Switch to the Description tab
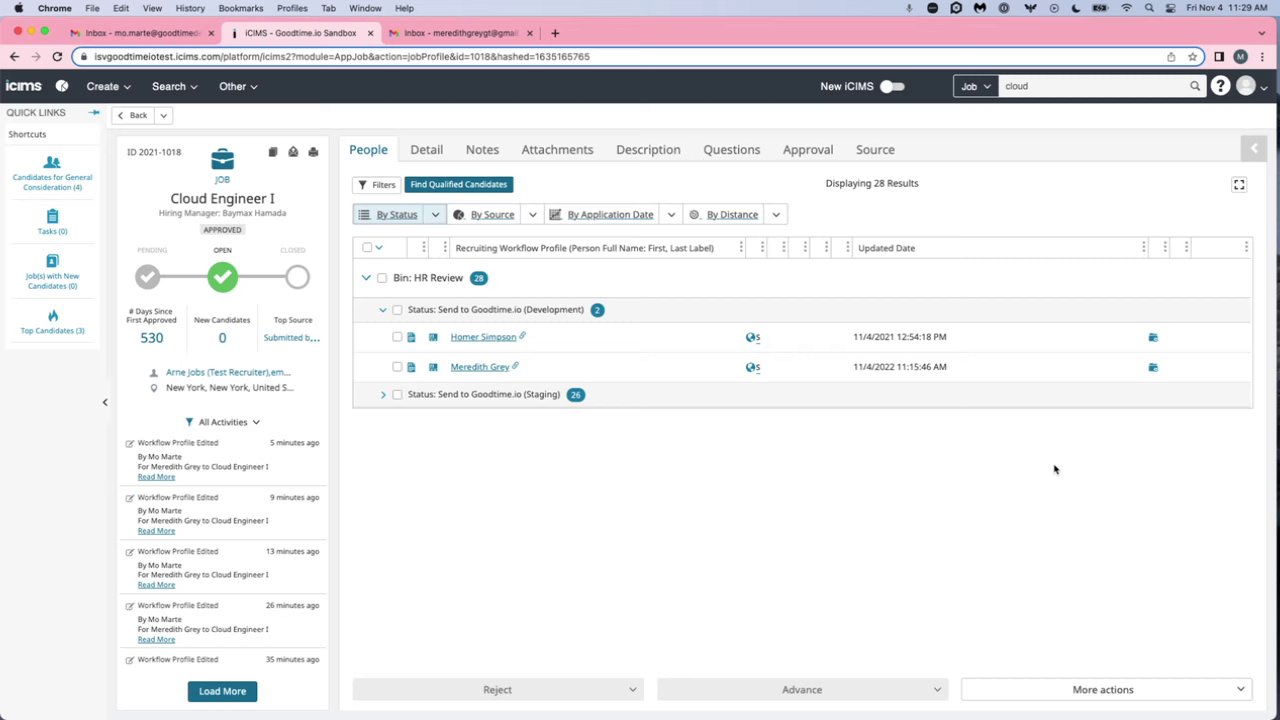The height and width of the screenshot is (720, 1280). 648,150
